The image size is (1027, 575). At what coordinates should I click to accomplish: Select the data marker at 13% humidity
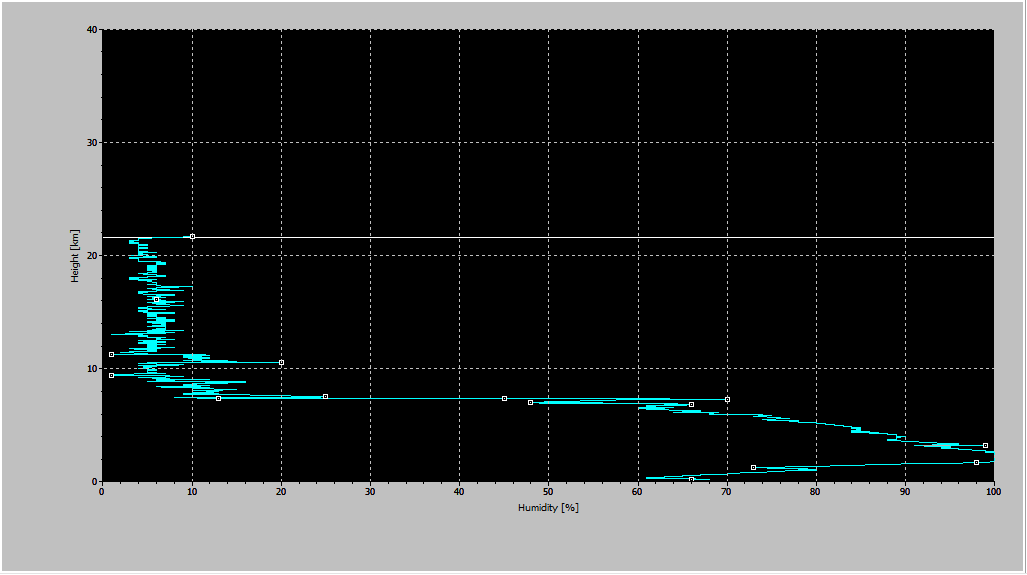click(x=218, y=398)
